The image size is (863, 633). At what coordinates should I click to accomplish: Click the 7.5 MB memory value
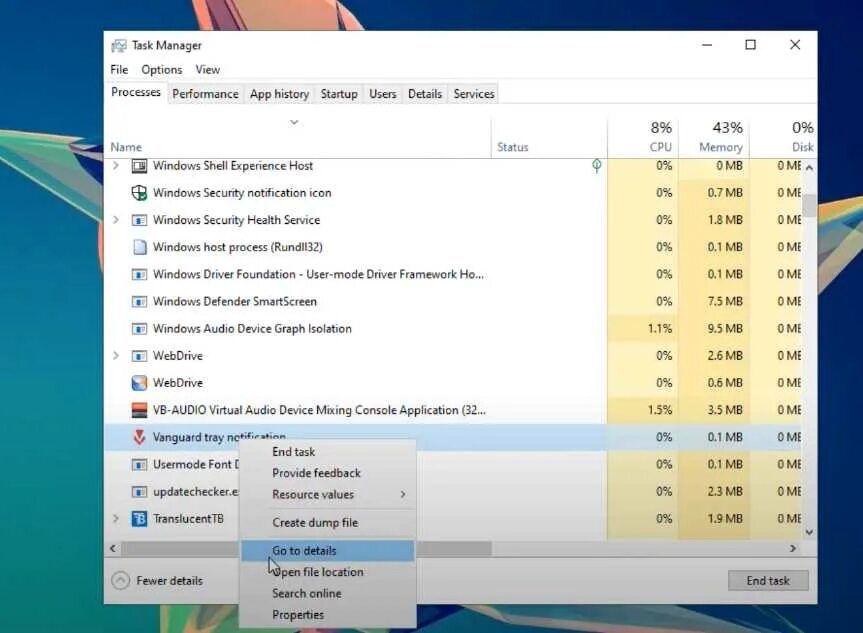tap(725, 302)
